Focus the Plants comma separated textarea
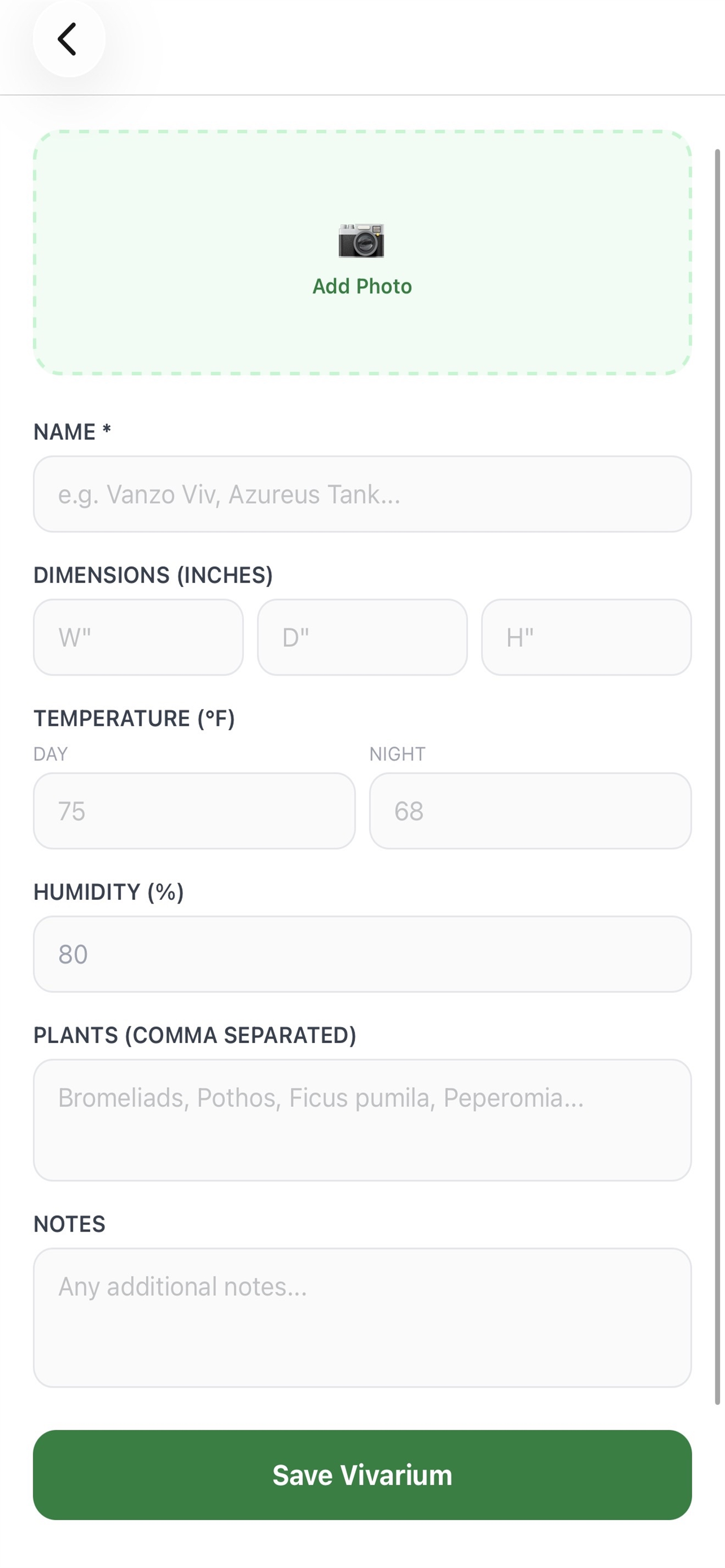This screenshot has width=725, height=1568. pos(362,1120)
